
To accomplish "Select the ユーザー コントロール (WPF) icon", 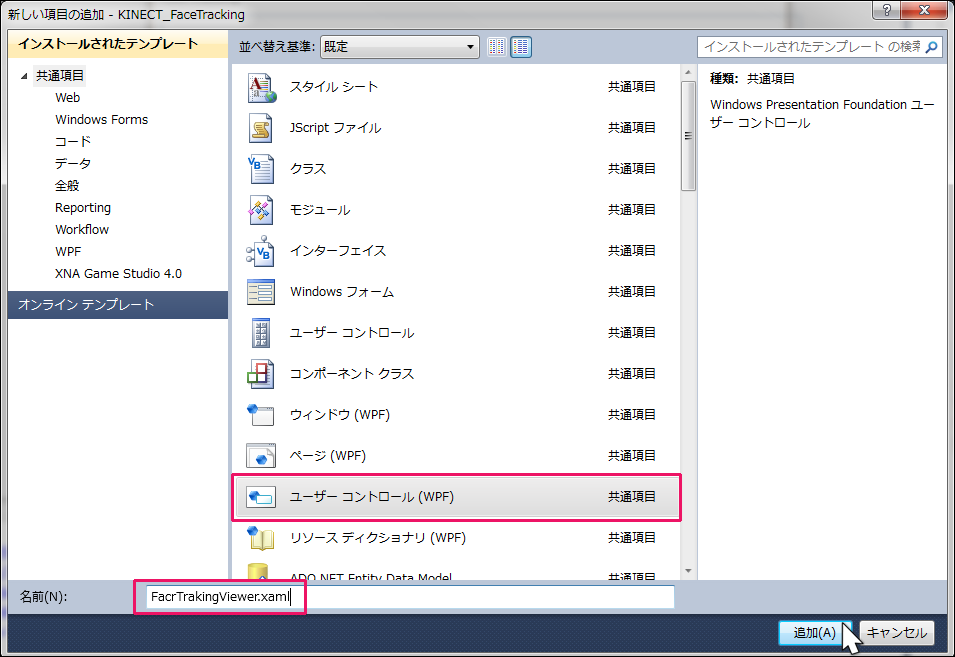I will click(x=261, y=497).
